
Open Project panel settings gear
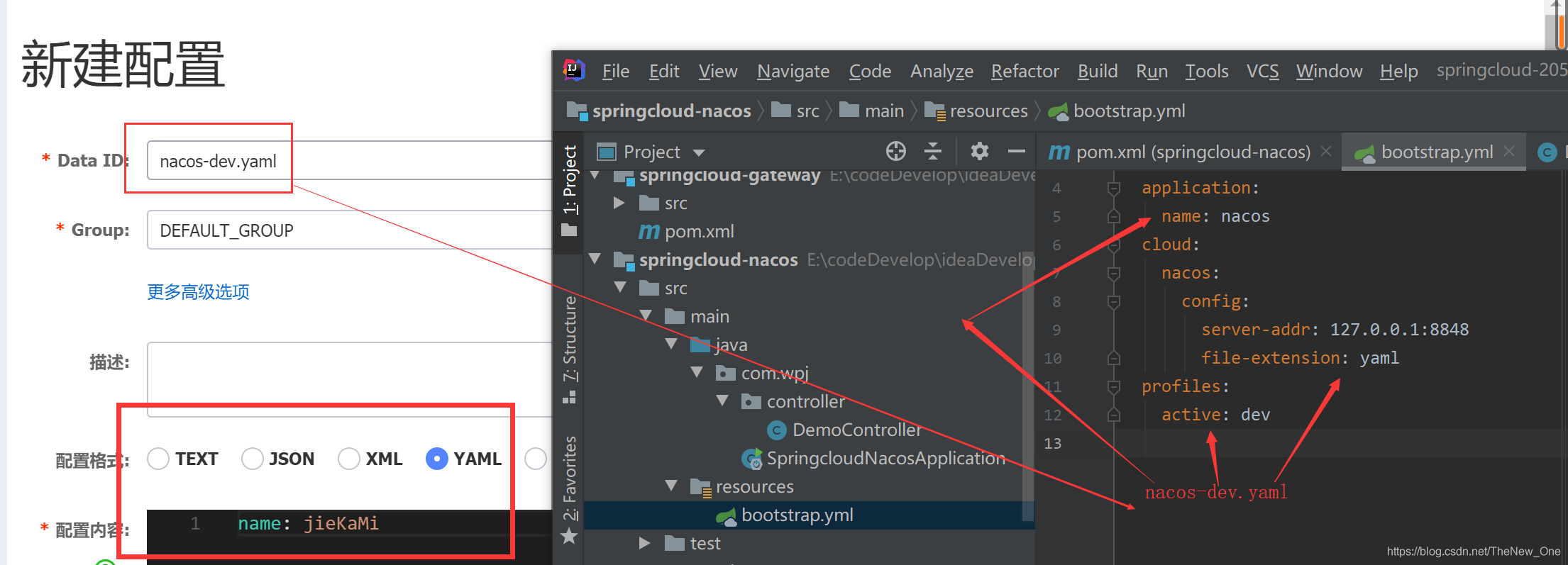click(980, 151)
